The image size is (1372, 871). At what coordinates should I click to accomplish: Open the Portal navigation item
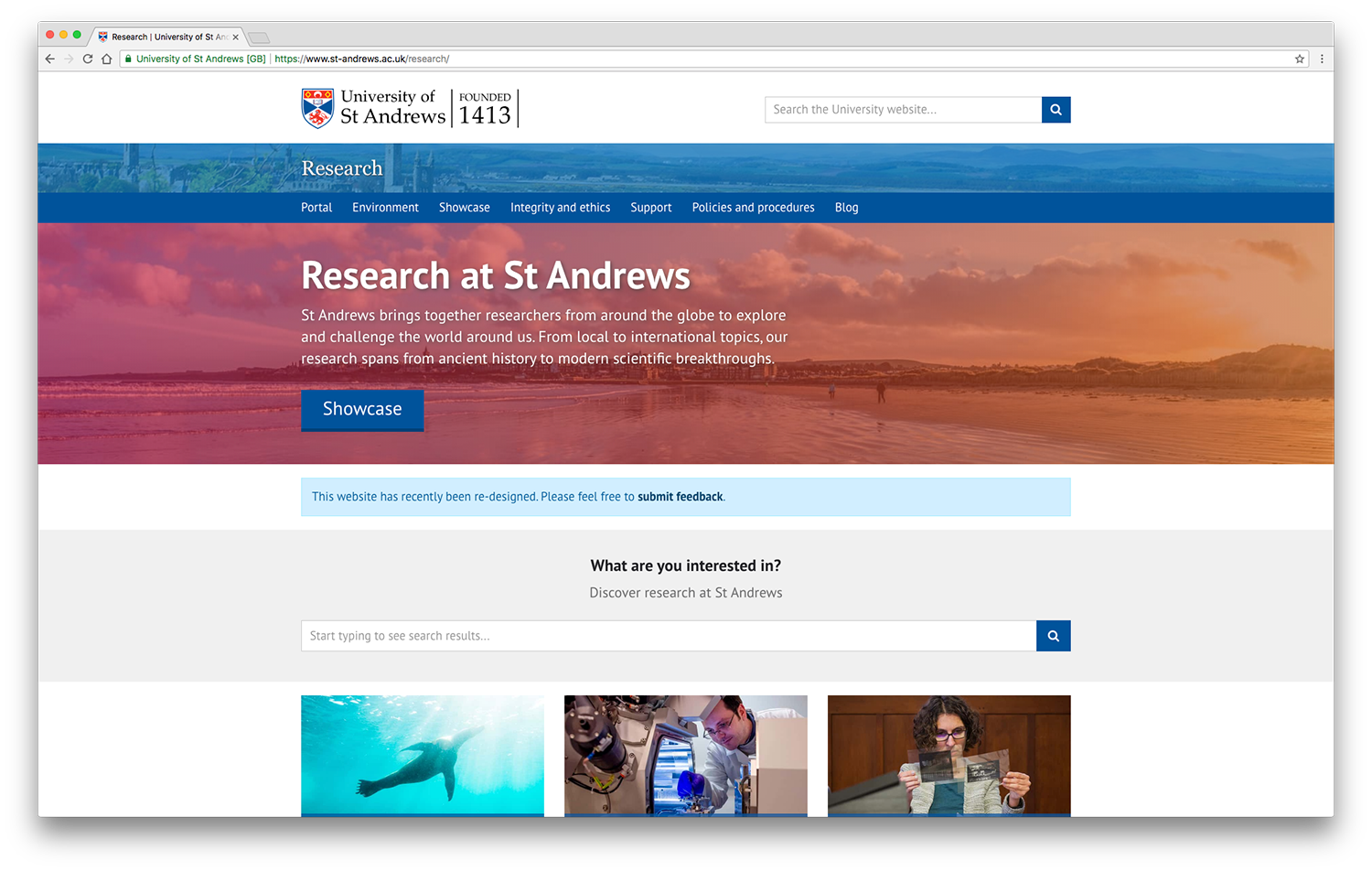point(316,208)
